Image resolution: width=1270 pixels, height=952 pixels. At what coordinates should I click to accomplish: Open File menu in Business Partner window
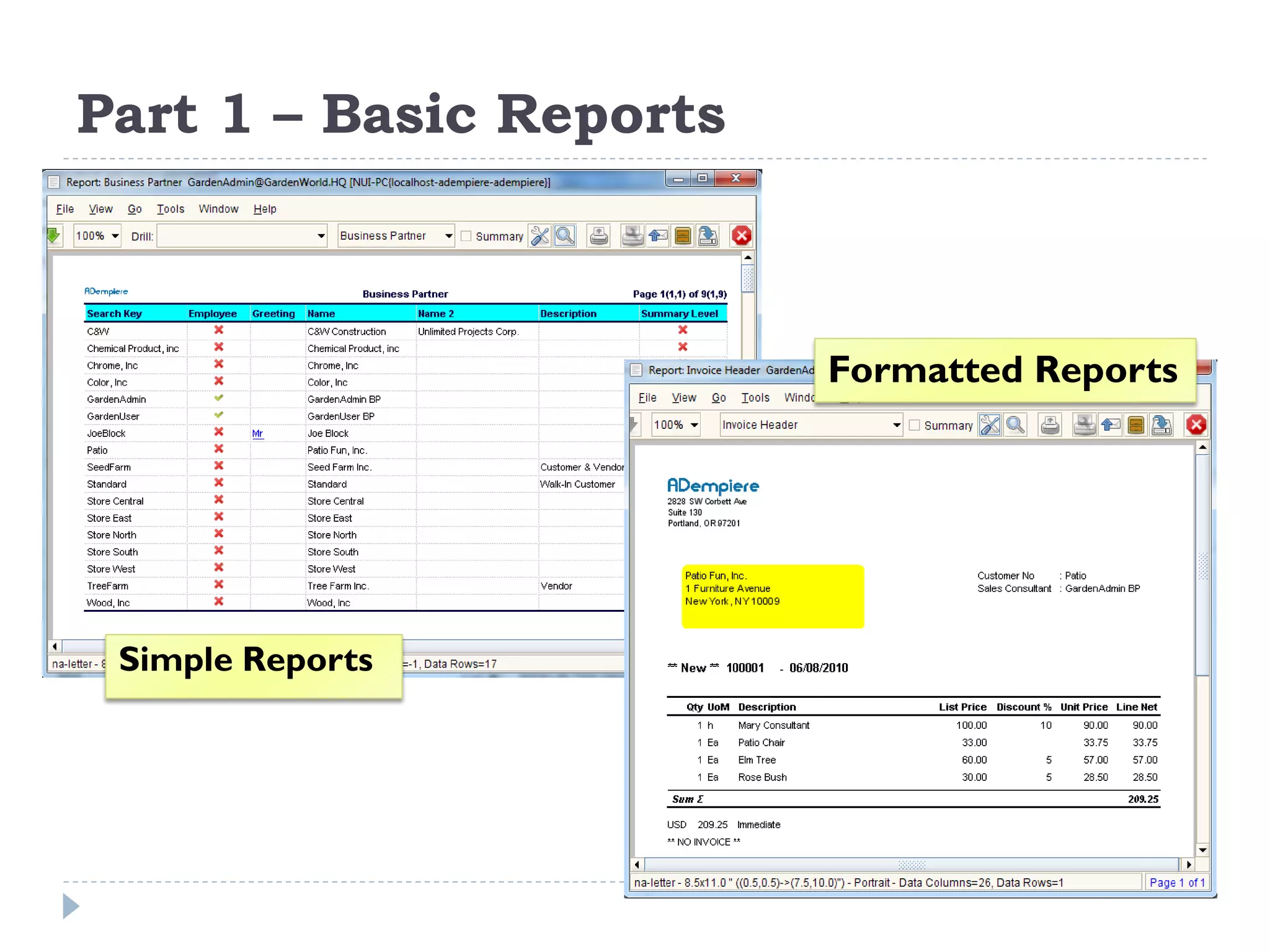(65, 209)
